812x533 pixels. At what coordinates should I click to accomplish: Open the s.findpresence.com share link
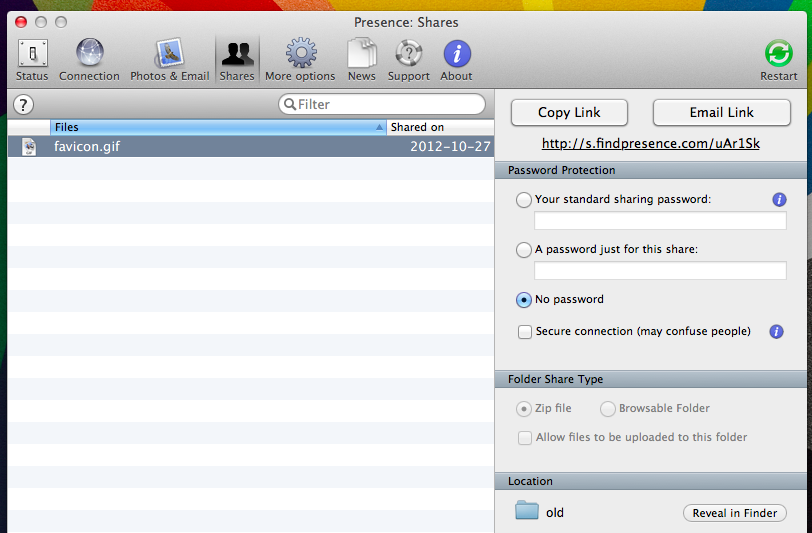[x=651, y=144]
